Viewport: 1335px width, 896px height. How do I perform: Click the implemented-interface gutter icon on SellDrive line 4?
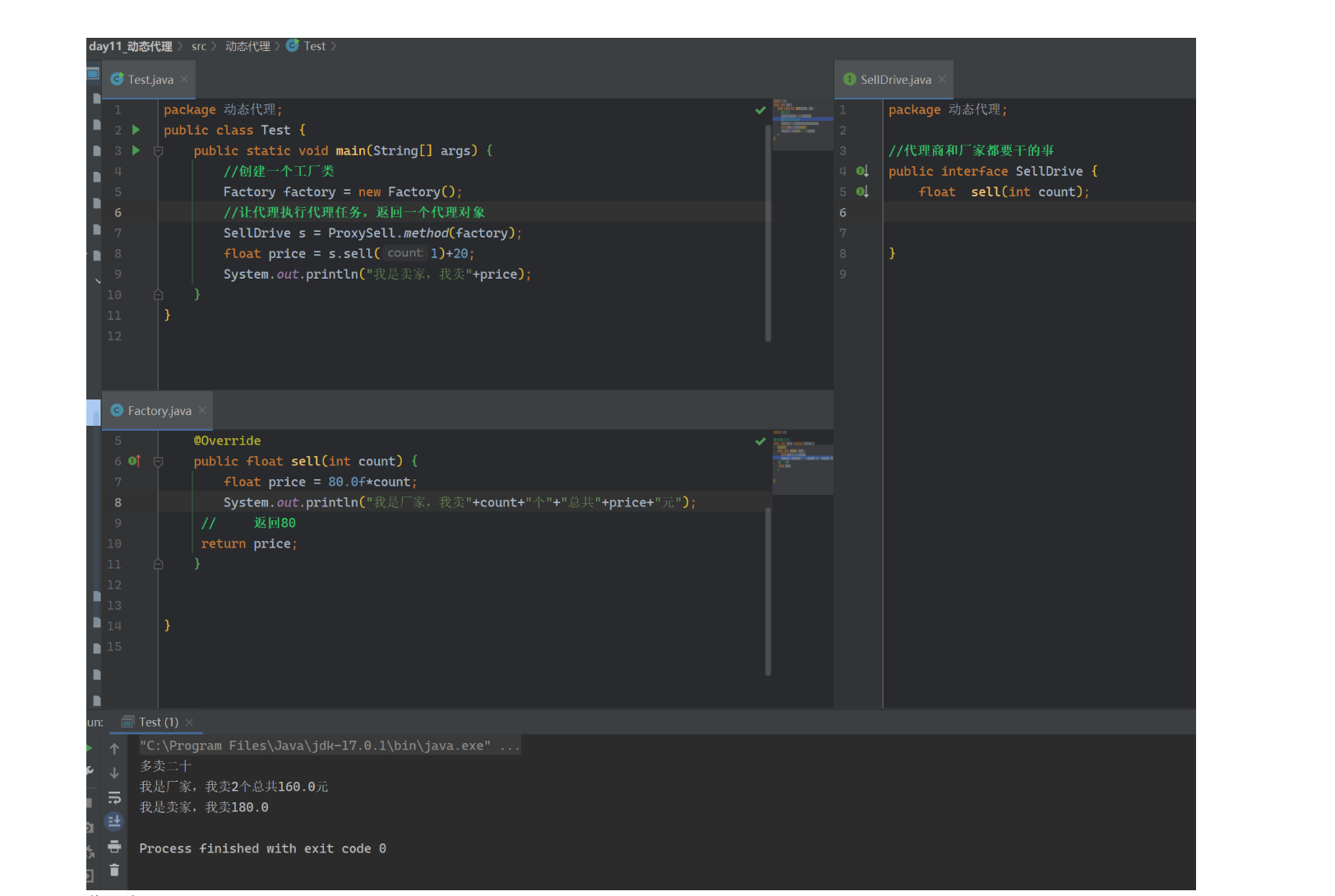tap(862, 171)
